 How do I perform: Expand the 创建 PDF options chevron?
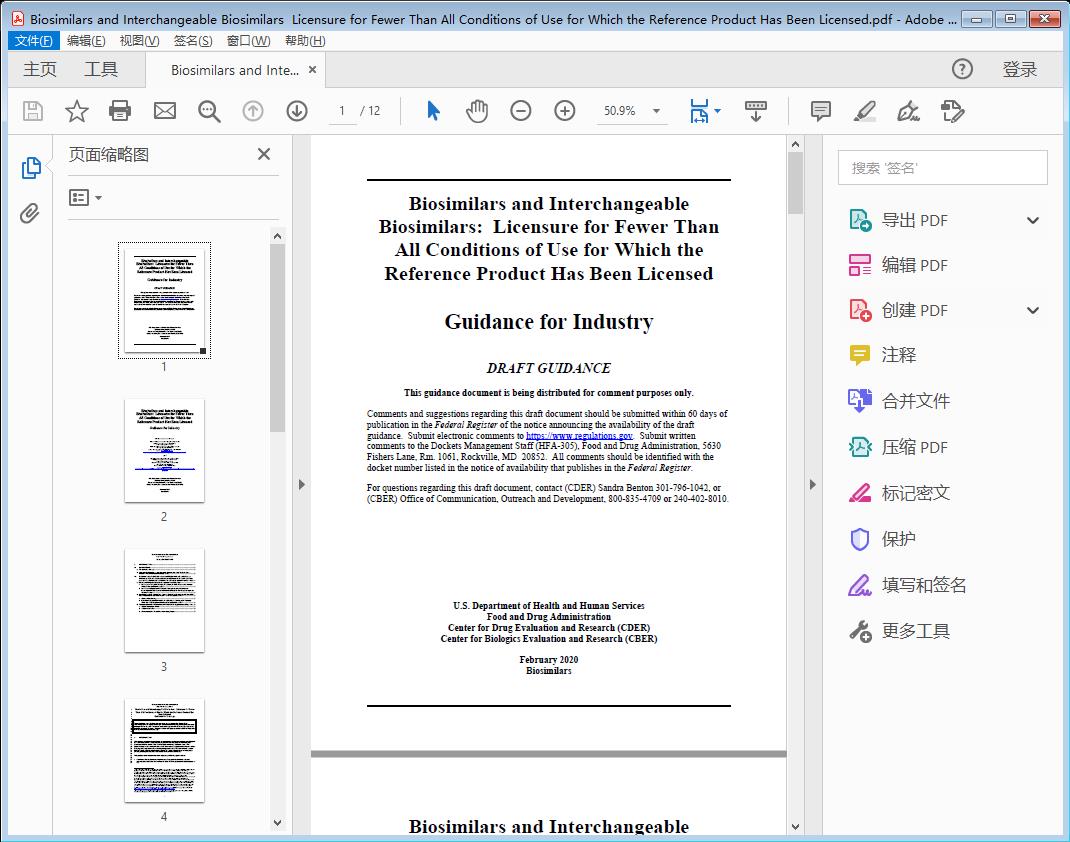(1032, 310)
